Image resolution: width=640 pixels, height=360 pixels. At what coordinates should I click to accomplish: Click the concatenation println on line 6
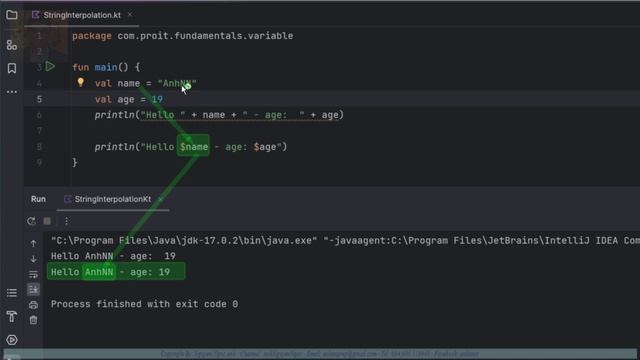click(x=219, y=115)
